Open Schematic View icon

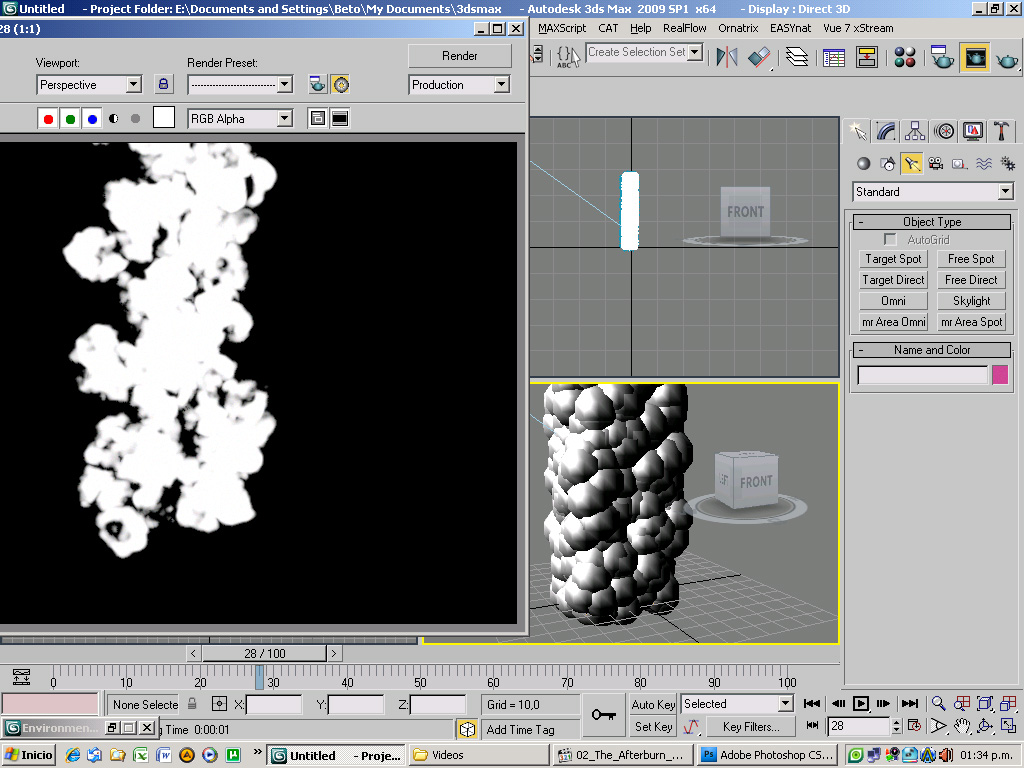click(x=867, y=57)
